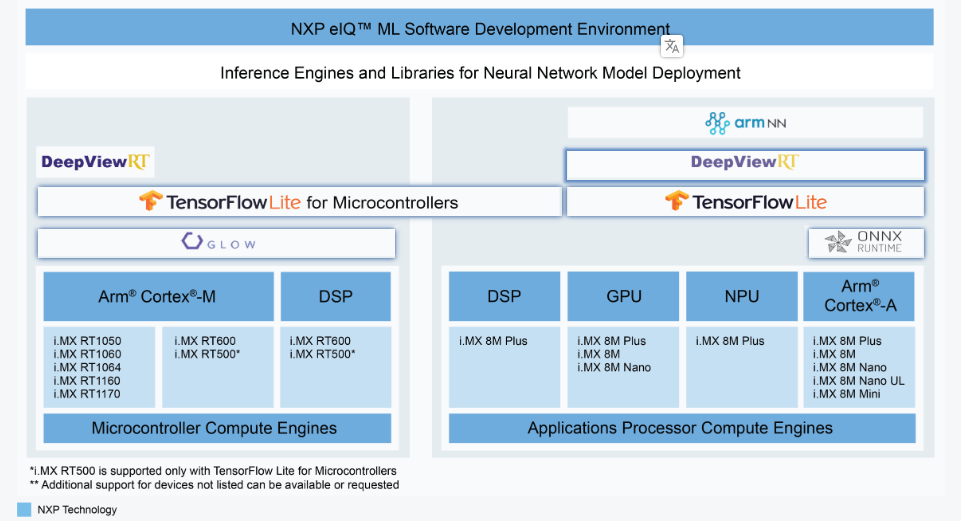Select the NPU block
This screenshot has width=961, height=521.
point(742,297)
